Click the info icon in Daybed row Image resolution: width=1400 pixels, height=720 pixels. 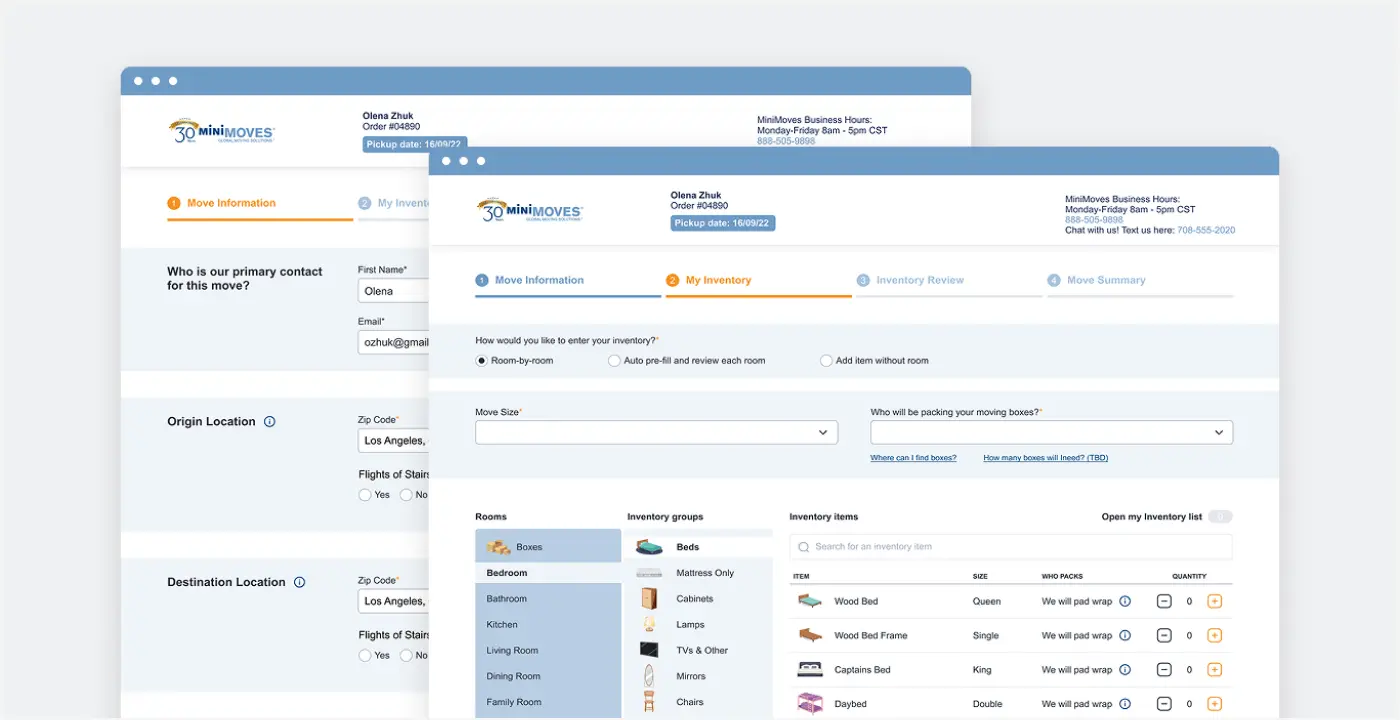[1125, 704]
